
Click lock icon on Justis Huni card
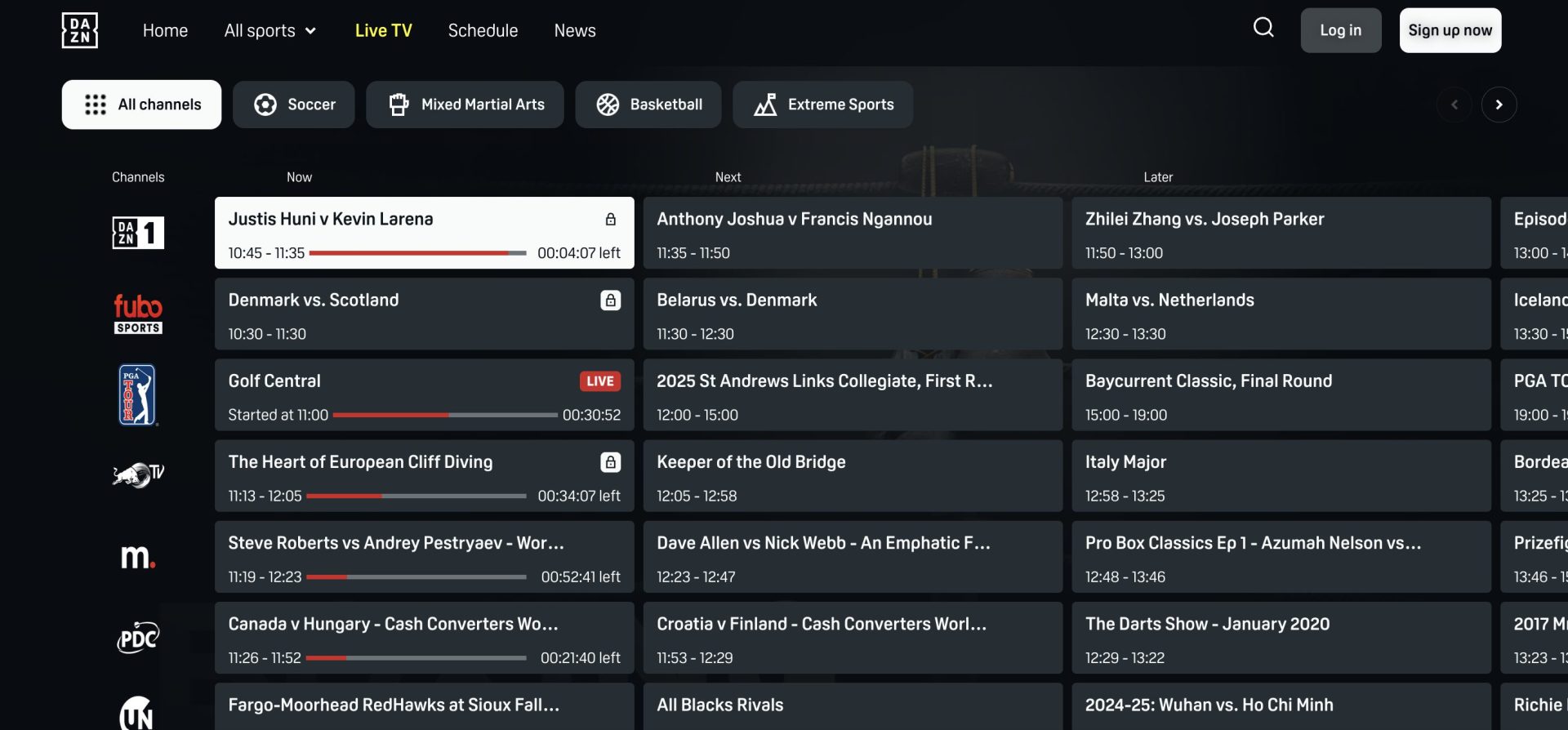pyautogui.click(x=610, y=219)
